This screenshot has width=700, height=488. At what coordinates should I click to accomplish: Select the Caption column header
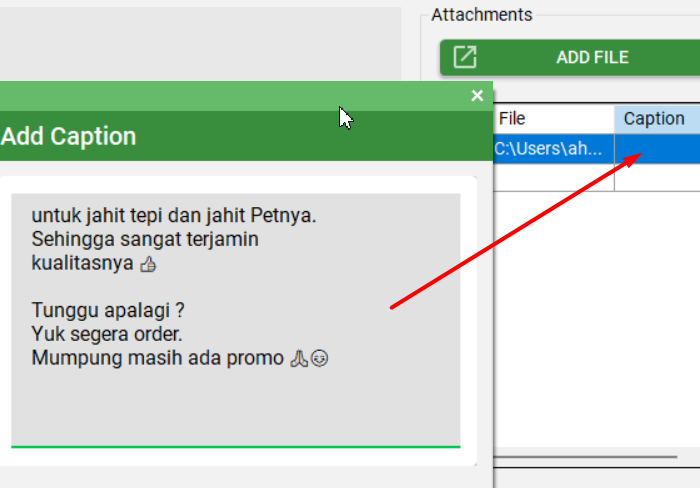655,119
